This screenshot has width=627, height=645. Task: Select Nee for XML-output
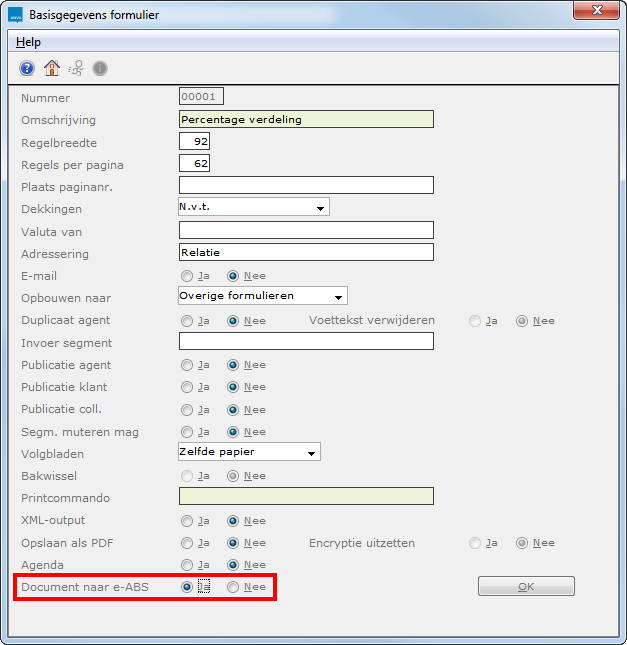(233, 521)
